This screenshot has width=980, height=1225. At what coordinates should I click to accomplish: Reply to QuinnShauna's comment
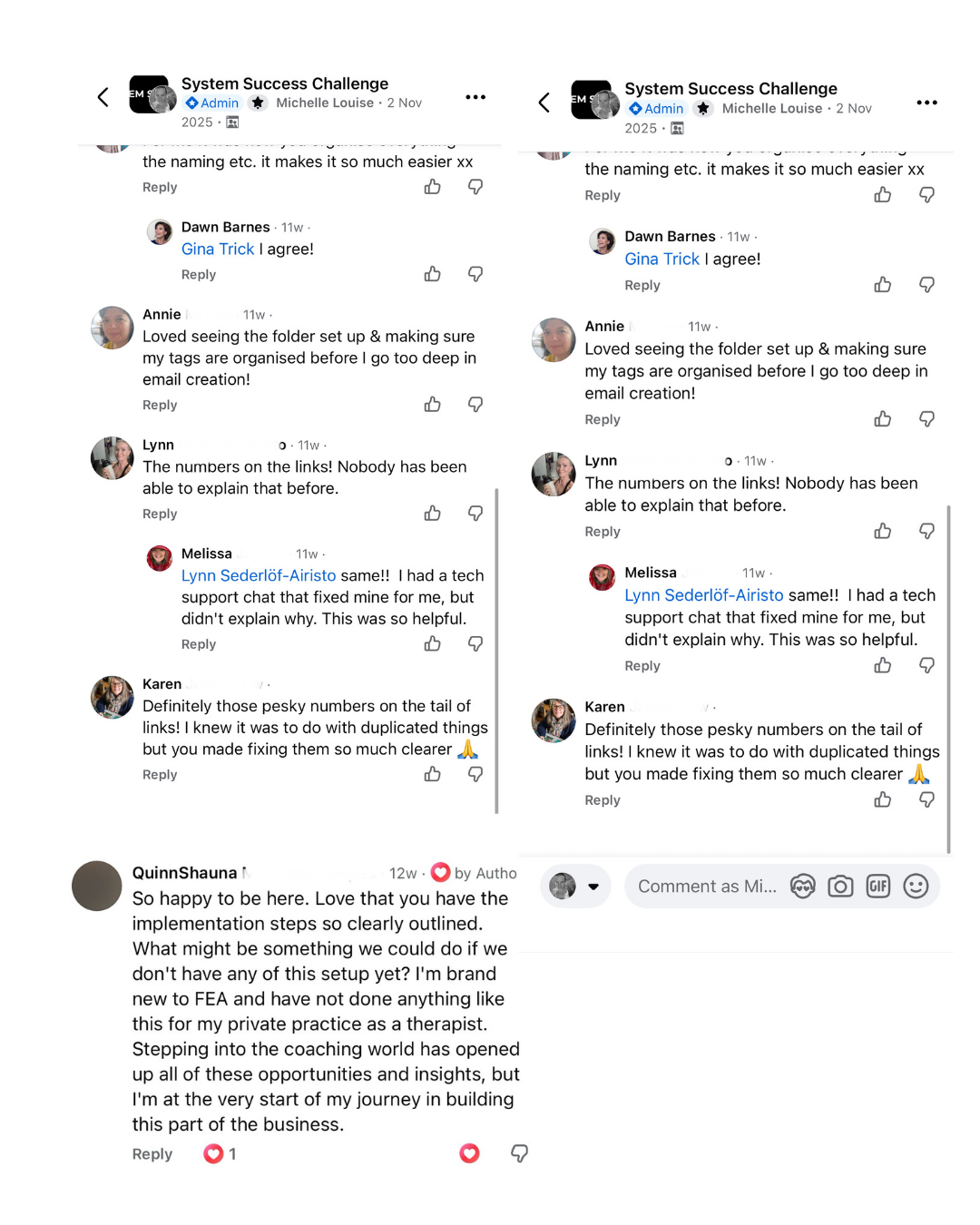coord(152,1154)
